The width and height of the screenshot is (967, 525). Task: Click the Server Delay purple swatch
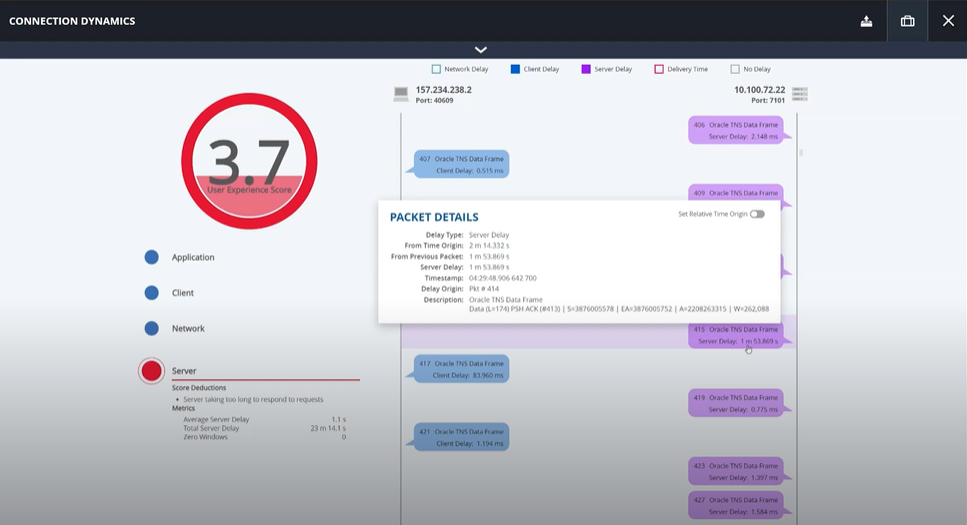pos(586,69)
